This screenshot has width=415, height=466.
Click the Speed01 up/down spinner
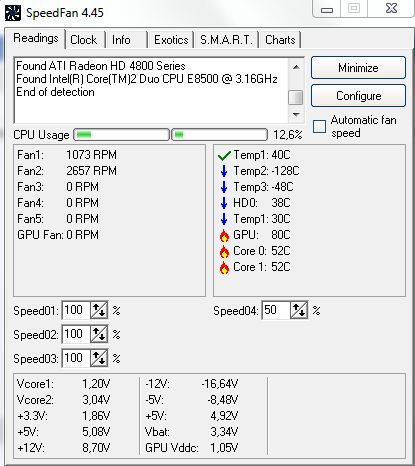tap(99, 310)
